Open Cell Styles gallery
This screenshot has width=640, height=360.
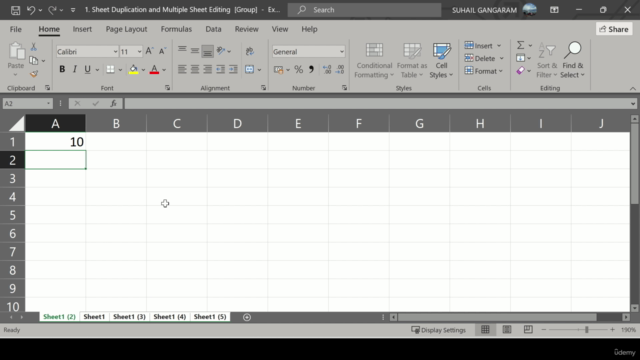coord(441,60)
